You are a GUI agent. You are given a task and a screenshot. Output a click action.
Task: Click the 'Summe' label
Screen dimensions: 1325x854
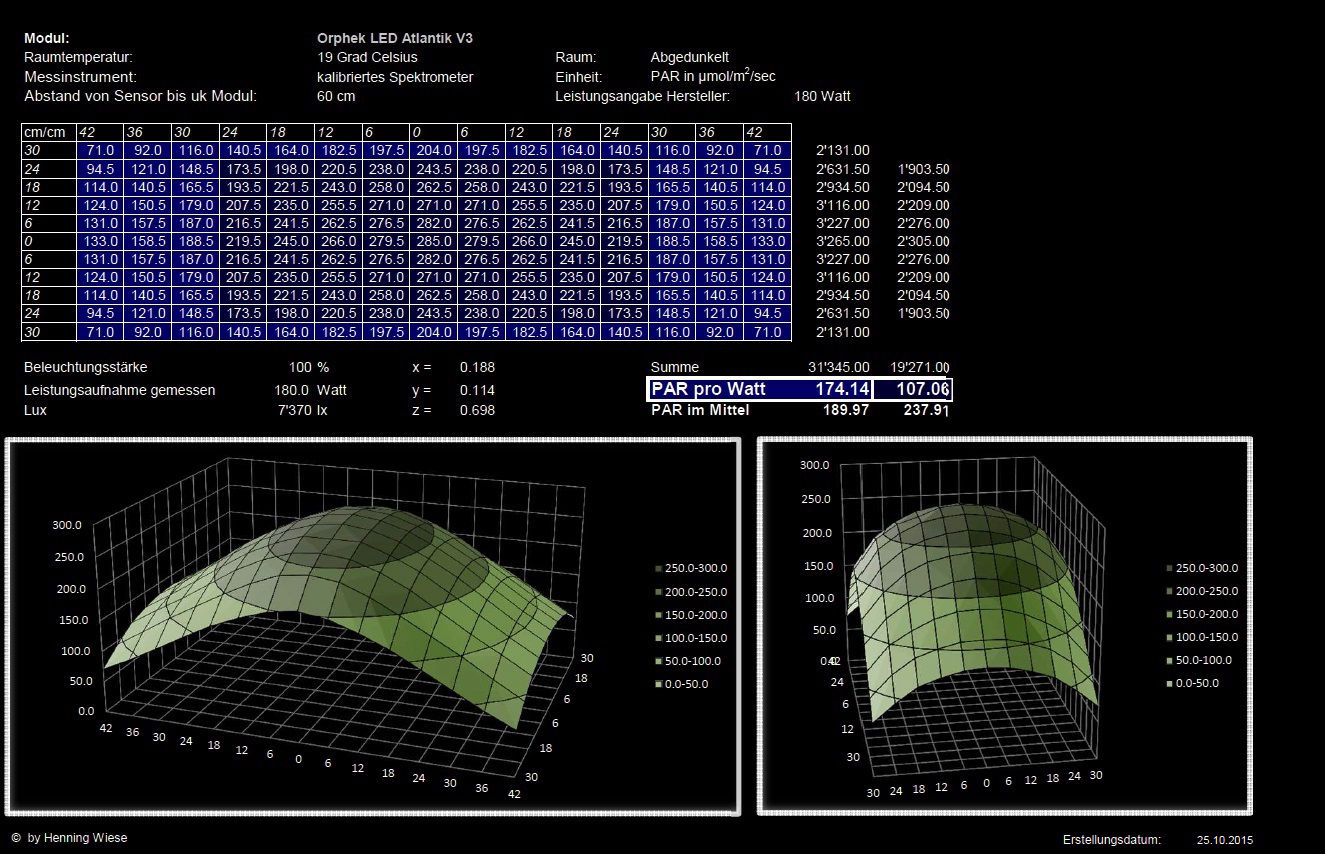click(x=675, y=367)
